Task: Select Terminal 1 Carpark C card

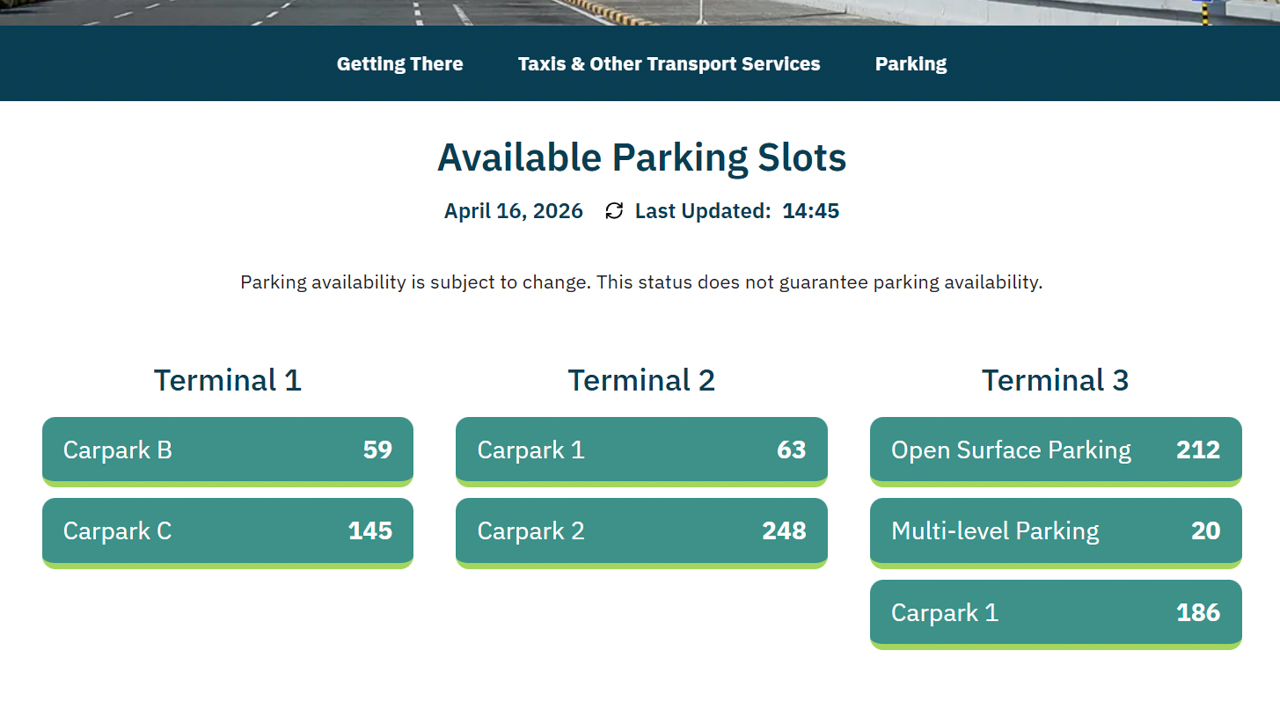Action: tap(227, 532)
